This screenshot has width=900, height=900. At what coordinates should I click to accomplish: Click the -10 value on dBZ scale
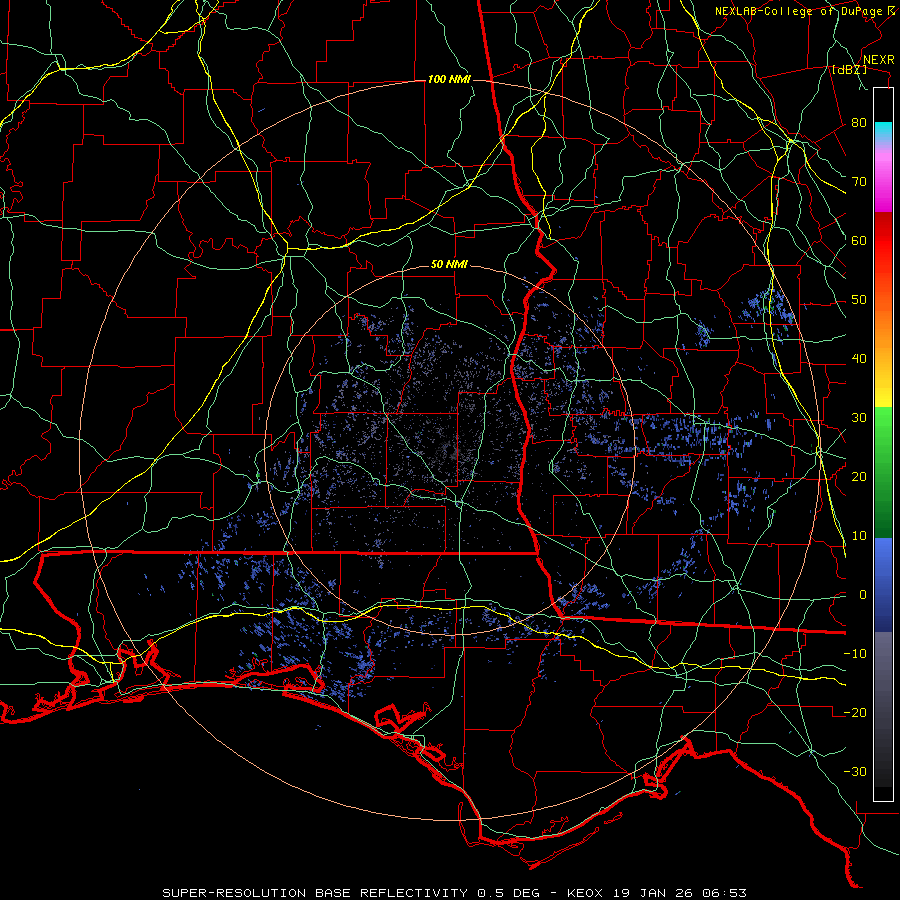click(855, 654)
